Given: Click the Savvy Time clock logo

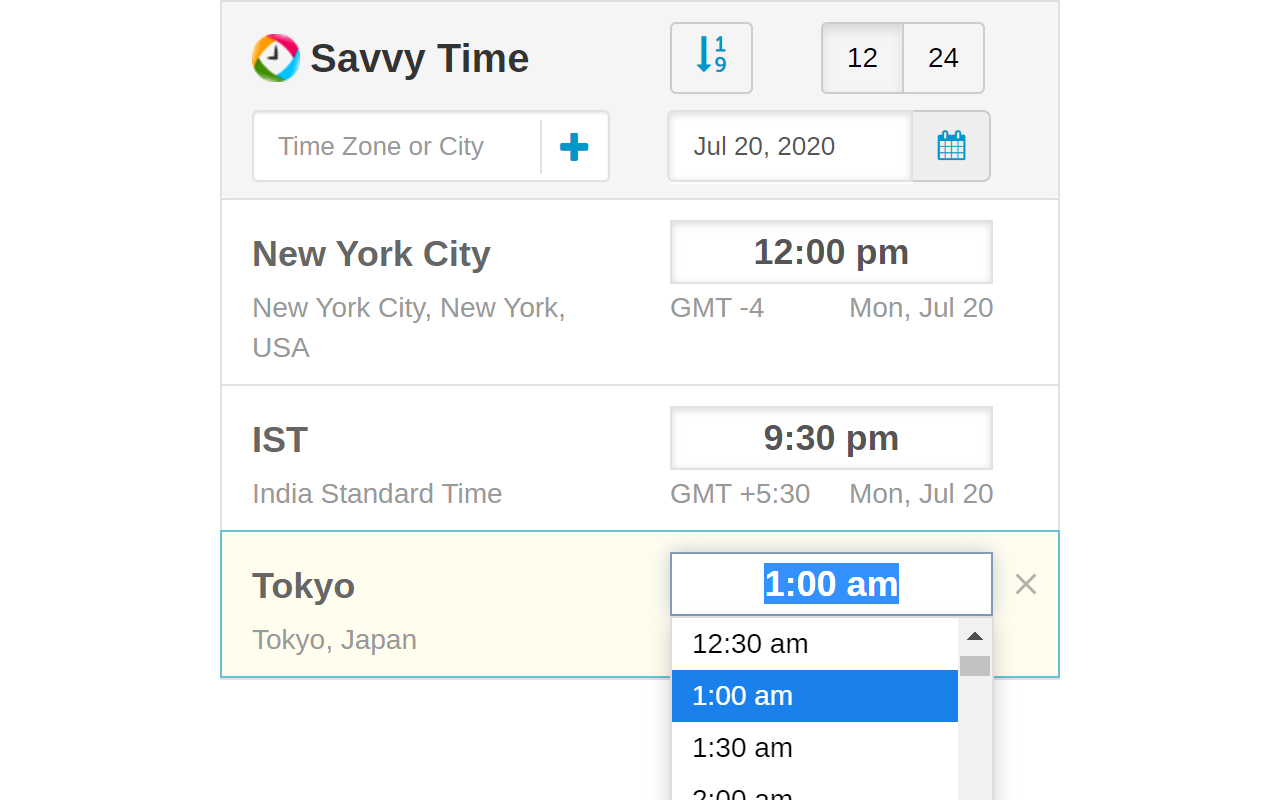Looking at the screenshot, I should coord(275,58).
